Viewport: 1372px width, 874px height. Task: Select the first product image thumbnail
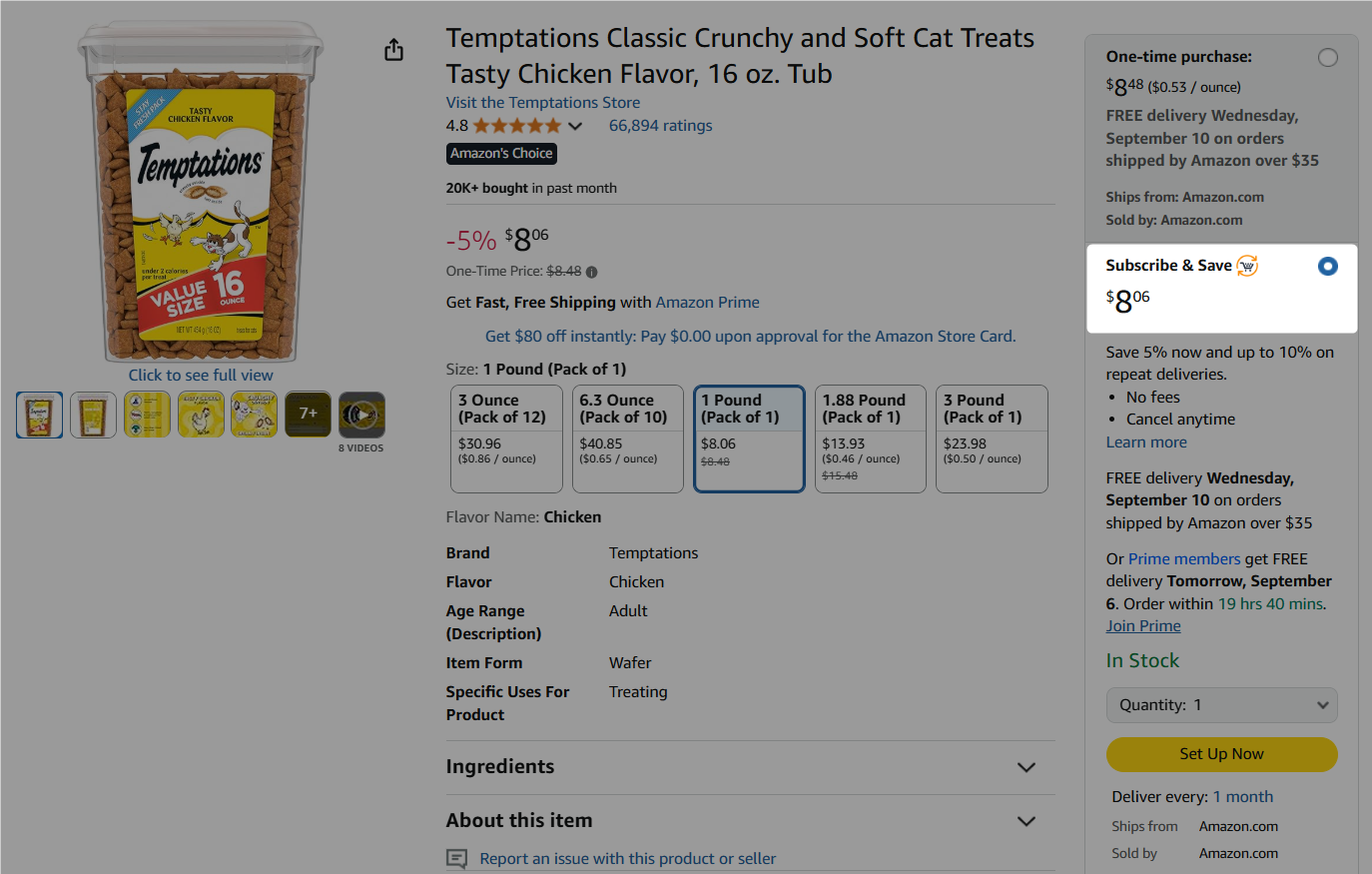coord(40,415)
